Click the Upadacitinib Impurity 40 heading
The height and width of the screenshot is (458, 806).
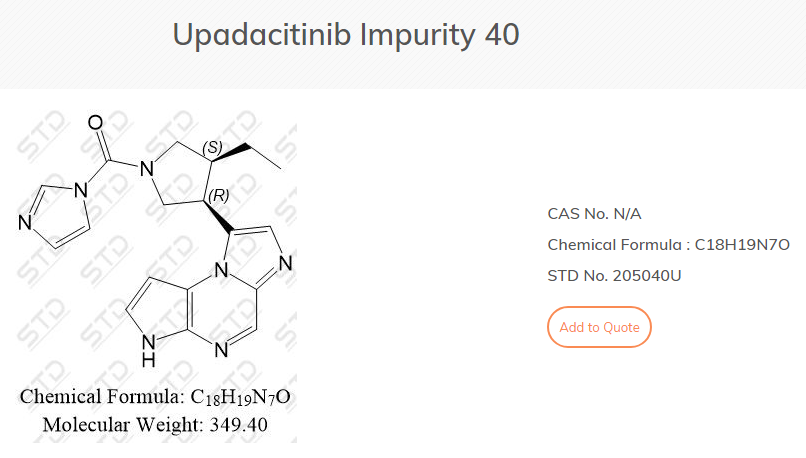coord(346,34)
